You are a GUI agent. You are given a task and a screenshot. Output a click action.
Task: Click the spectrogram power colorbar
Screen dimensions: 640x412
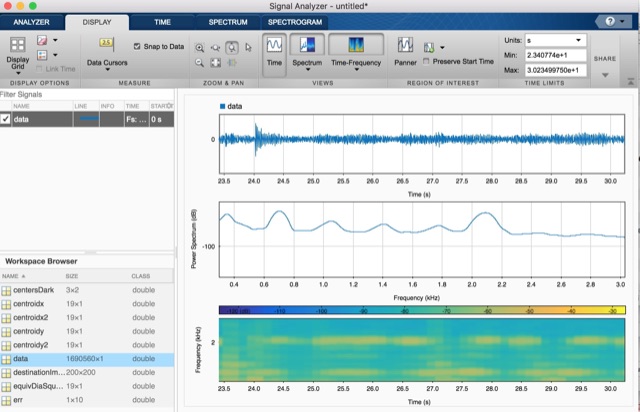(421, 310)
